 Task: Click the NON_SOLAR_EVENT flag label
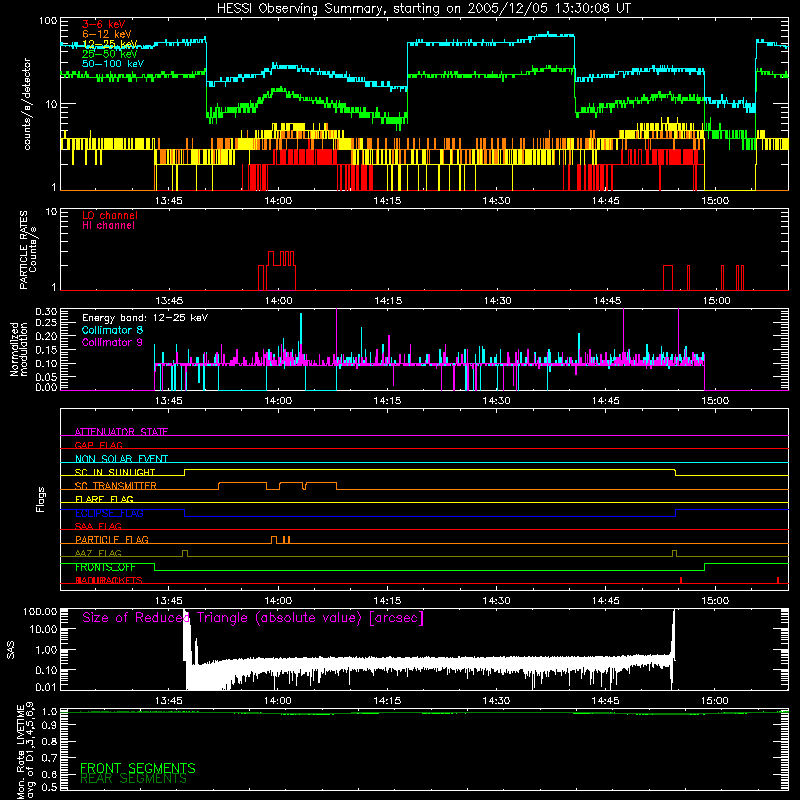[x=121, y=459]
